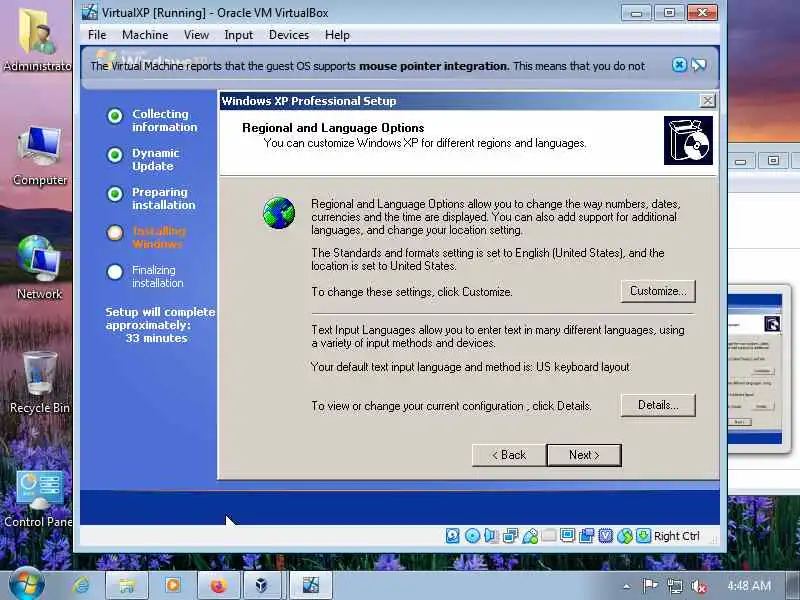This screenshot has width=800, height=600.
Task: Dismiss the mouse integration notification with X icon
Action: 679,65
